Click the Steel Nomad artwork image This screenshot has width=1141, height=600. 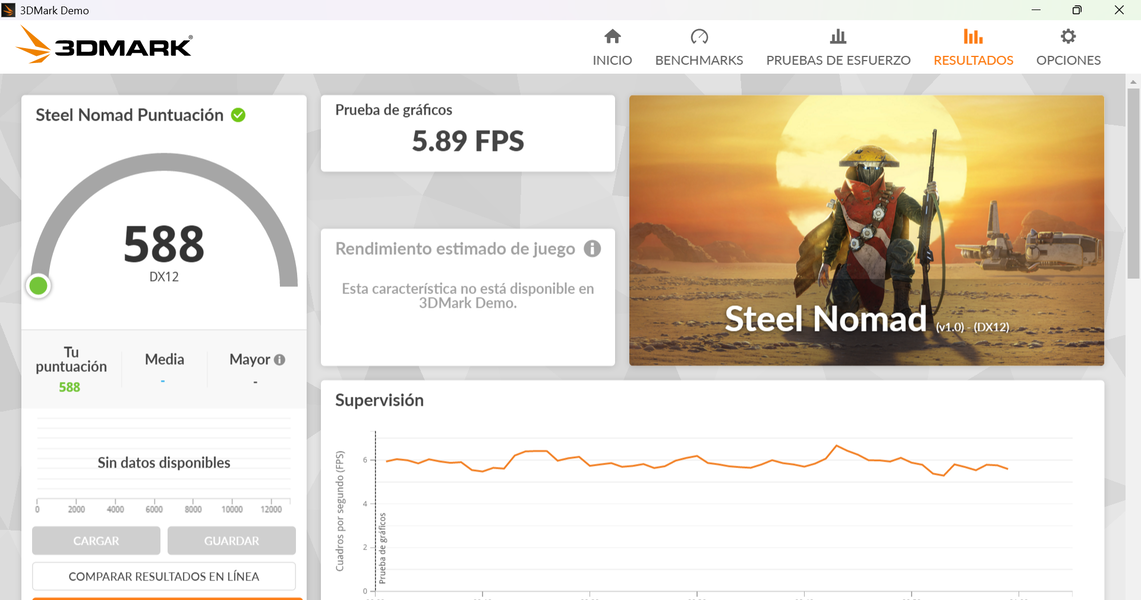tap(866, 230)
